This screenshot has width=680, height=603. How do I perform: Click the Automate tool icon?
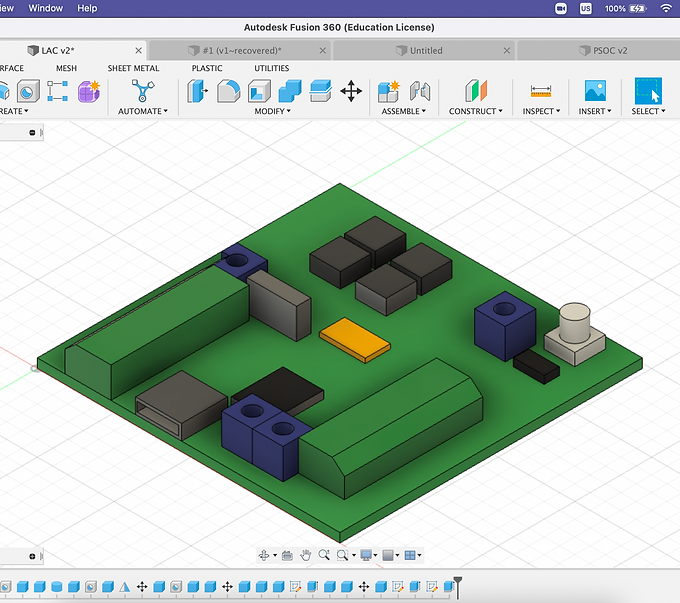(143, 91)
